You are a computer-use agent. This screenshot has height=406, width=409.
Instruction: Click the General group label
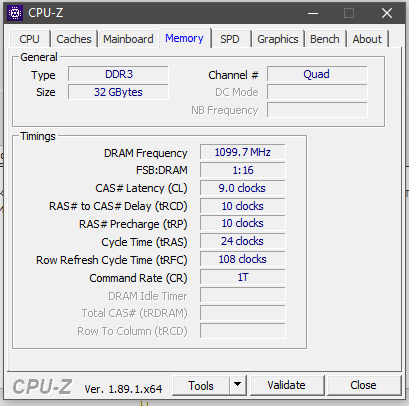tap(39, 57)
